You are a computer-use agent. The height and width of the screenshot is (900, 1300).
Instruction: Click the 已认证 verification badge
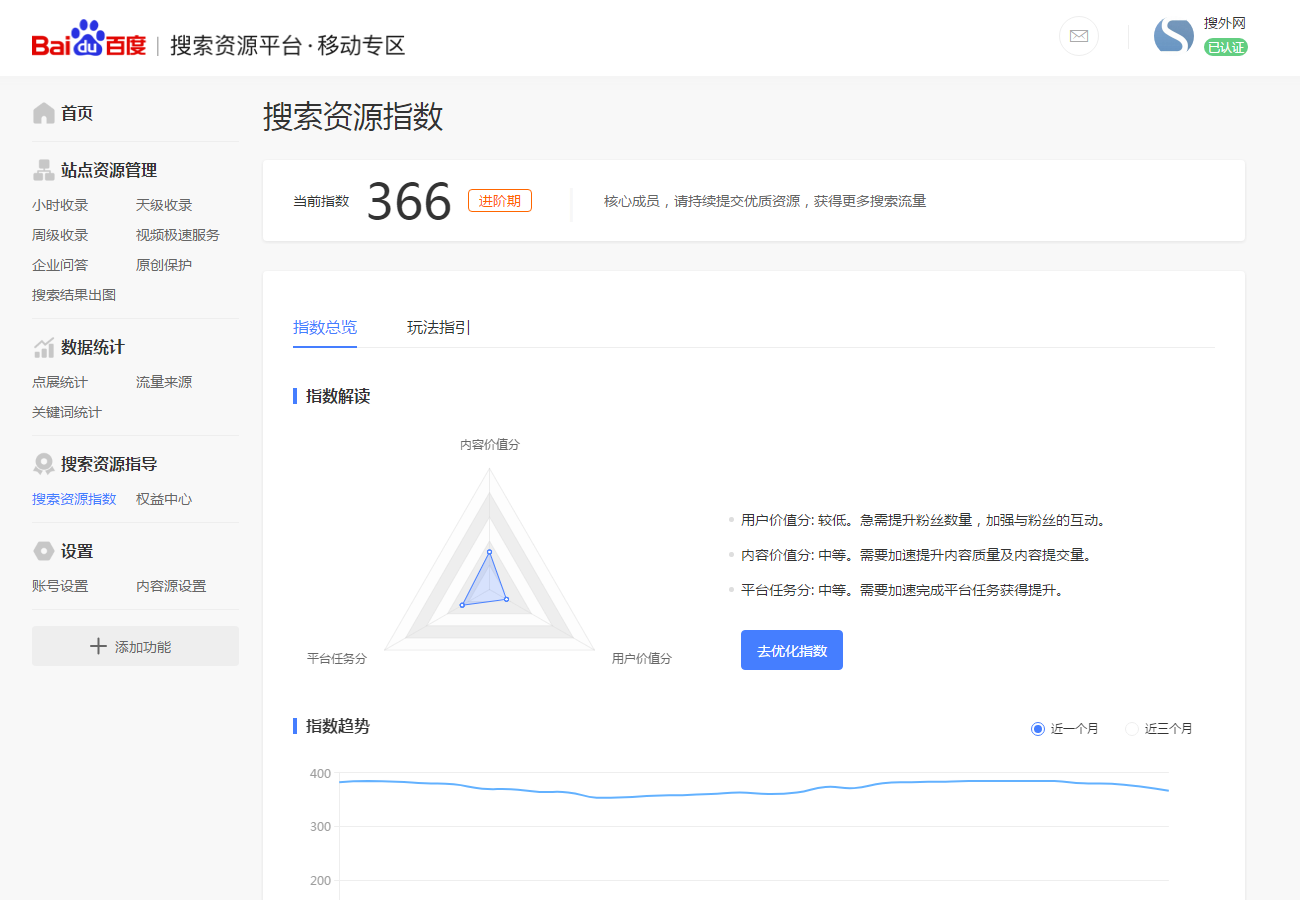1225,47
